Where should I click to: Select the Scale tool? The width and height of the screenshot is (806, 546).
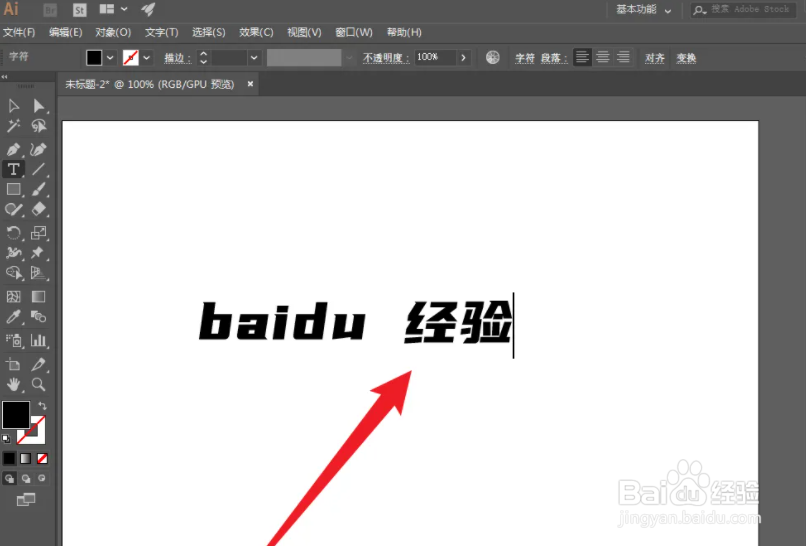click(39, 233)
